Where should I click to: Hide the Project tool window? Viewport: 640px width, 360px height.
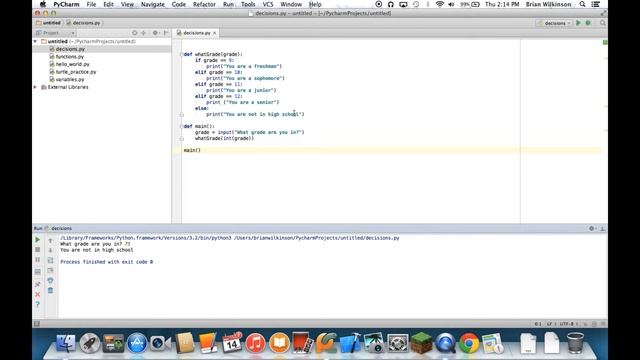(x=166, y=33)
